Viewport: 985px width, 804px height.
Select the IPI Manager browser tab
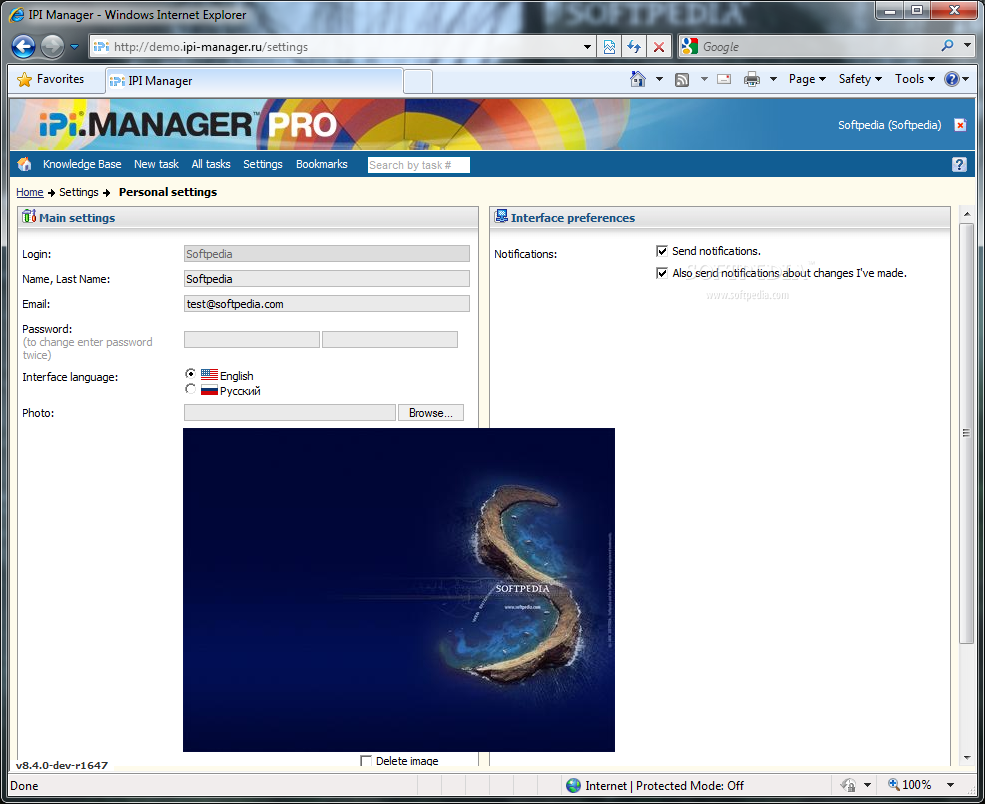click(x=253, y=80)
